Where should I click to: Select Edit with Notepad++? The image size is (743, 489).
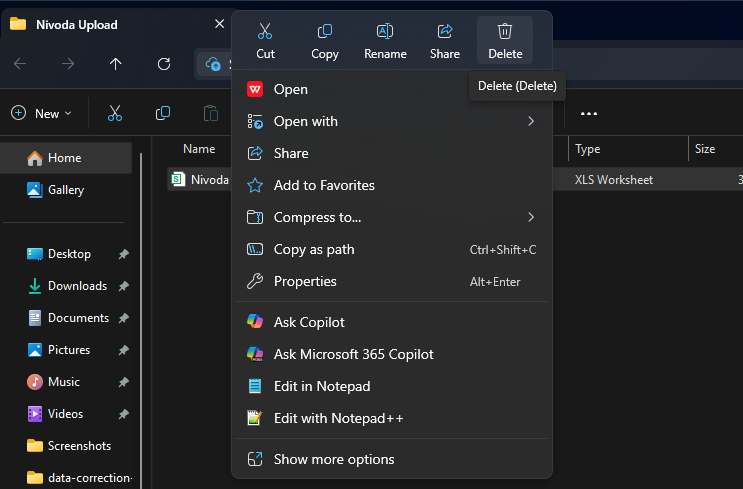(x=392, y=418)
